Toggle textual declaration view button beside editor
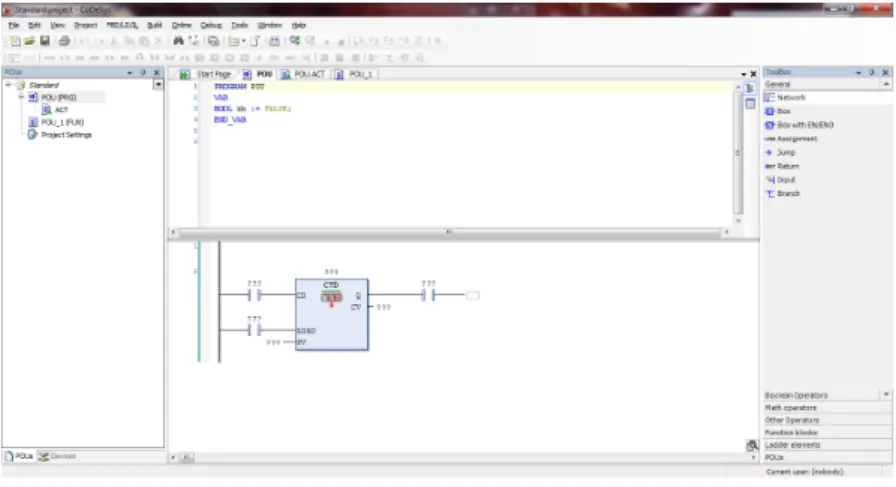 click(x=750, y=89)
